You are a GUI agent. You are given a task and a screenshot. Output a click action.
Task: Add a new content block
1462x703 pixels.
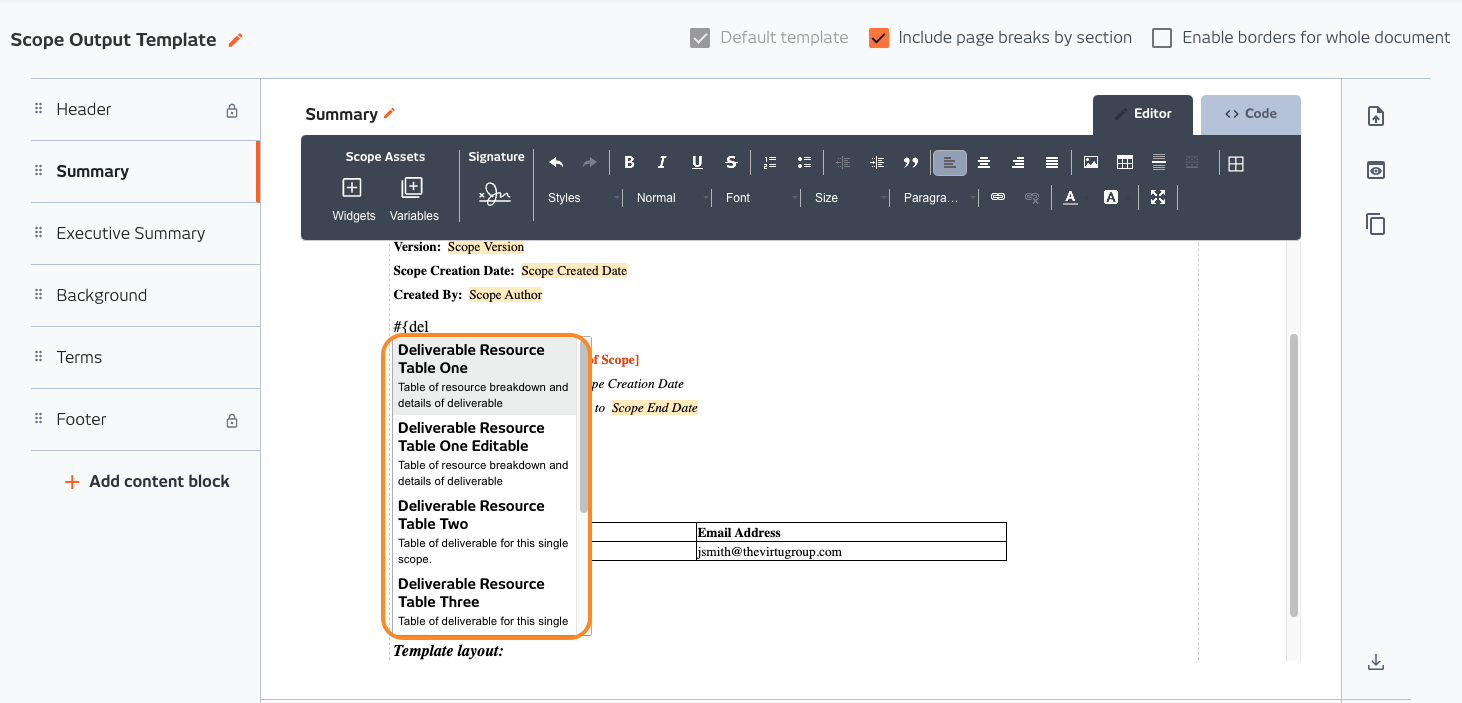tap(147, 482)
